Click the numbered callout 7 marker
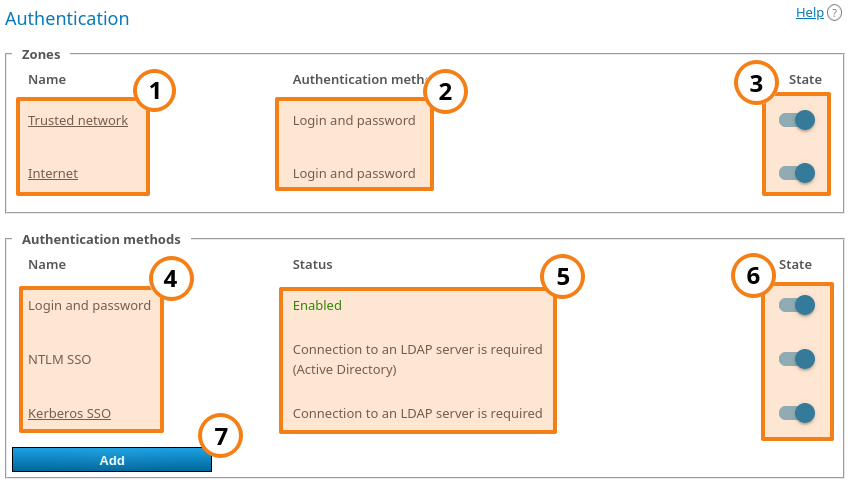850x484 pixels. tap(221, 435)
